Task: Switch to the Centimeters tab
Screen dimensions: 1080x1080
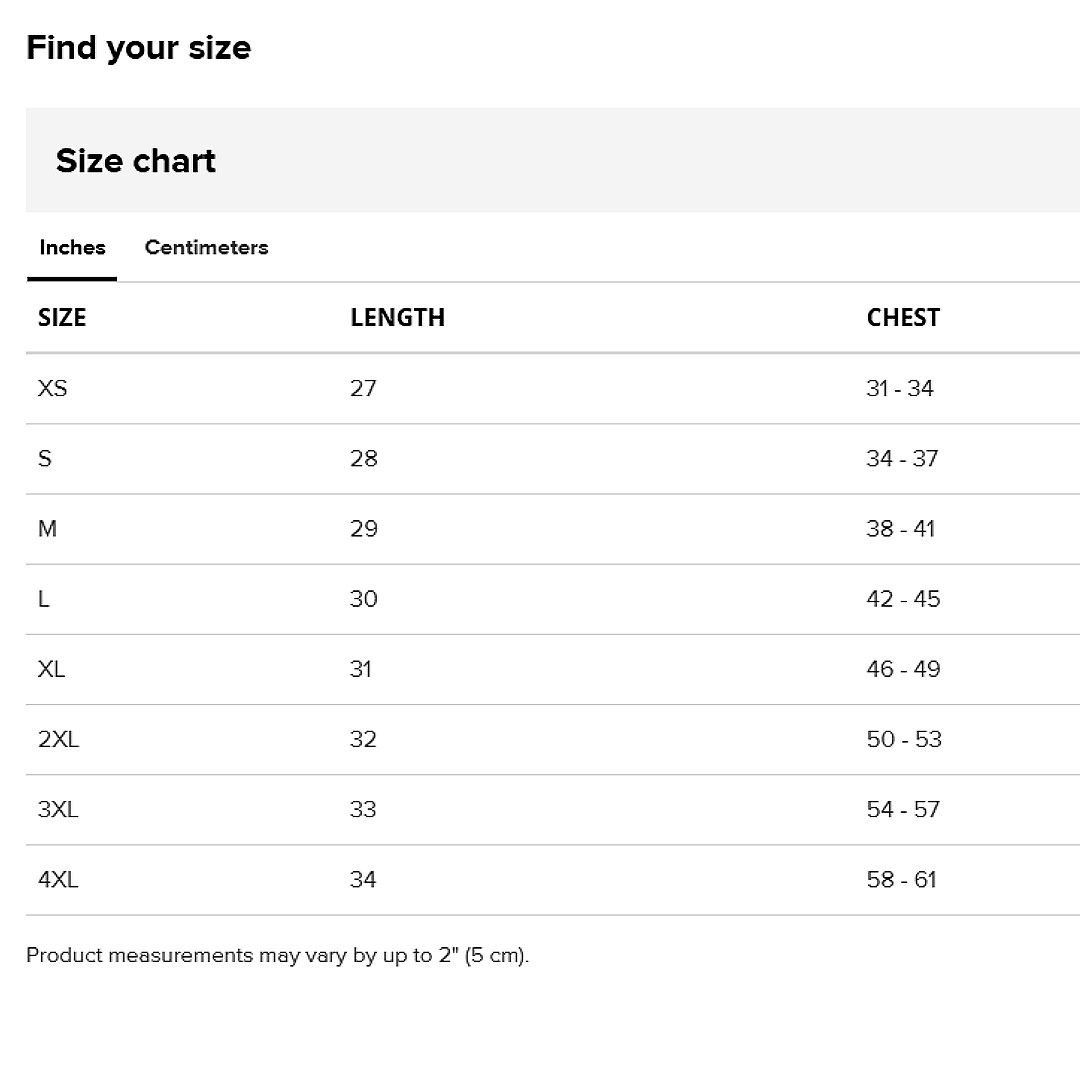Action: pyautogui.click(x=206, y=248)
